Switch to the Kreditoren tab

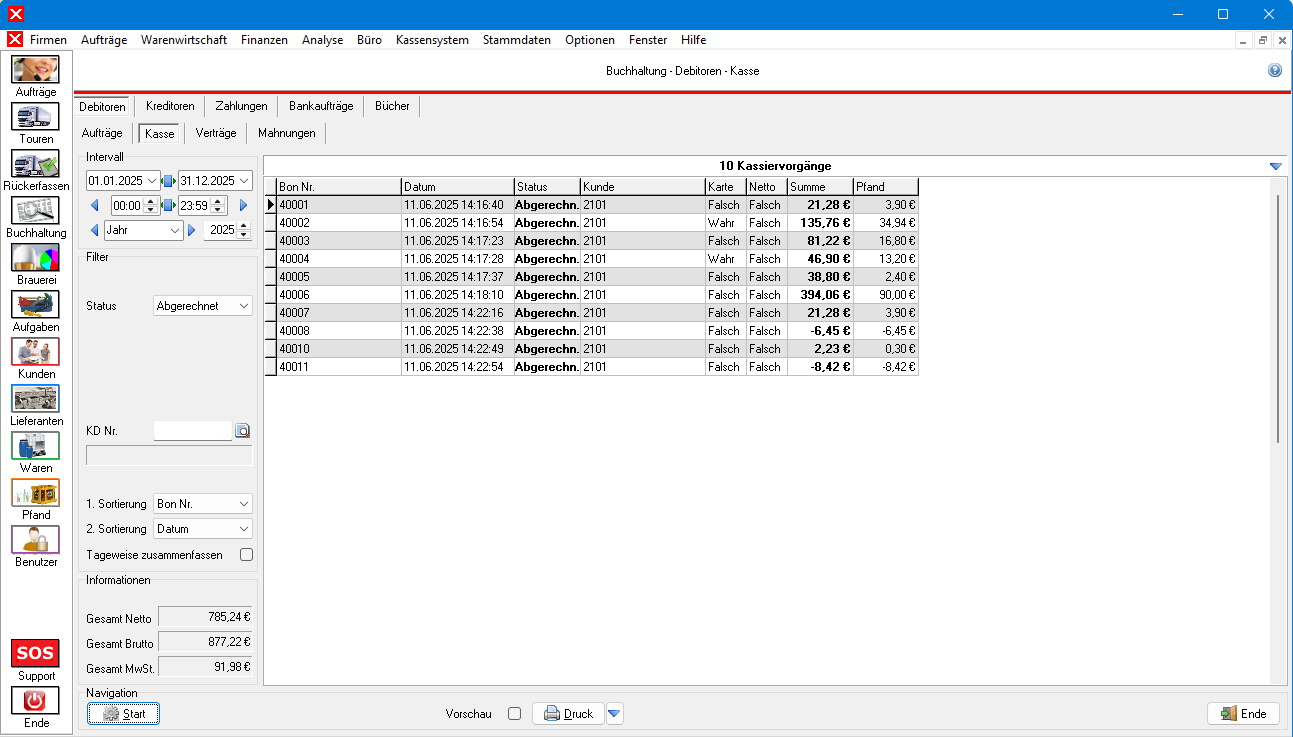point(170,106)
